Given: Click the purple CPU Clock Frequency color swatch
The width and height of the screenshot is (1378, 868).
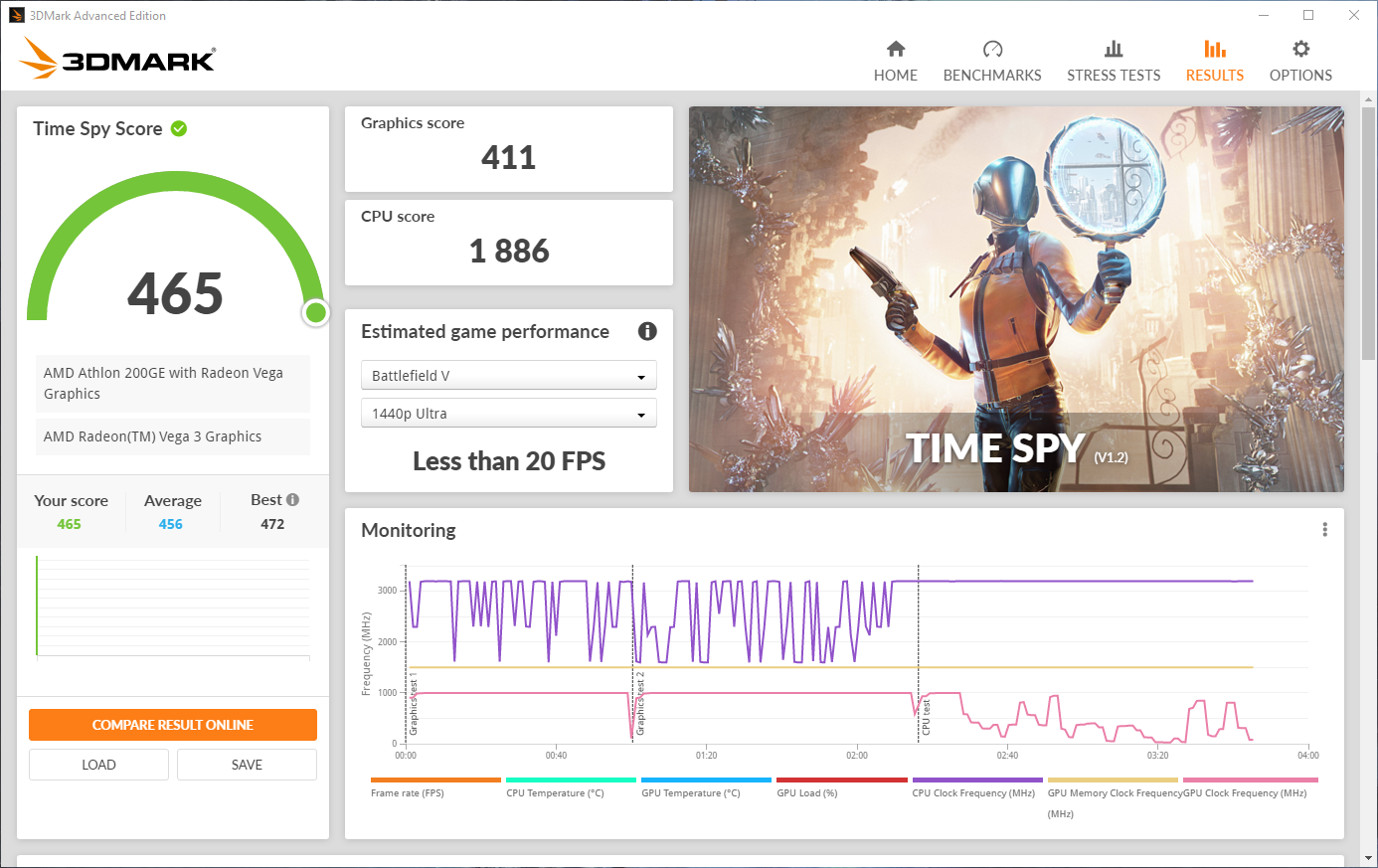Looking at the screenshot, I should (x=976, y=781).
